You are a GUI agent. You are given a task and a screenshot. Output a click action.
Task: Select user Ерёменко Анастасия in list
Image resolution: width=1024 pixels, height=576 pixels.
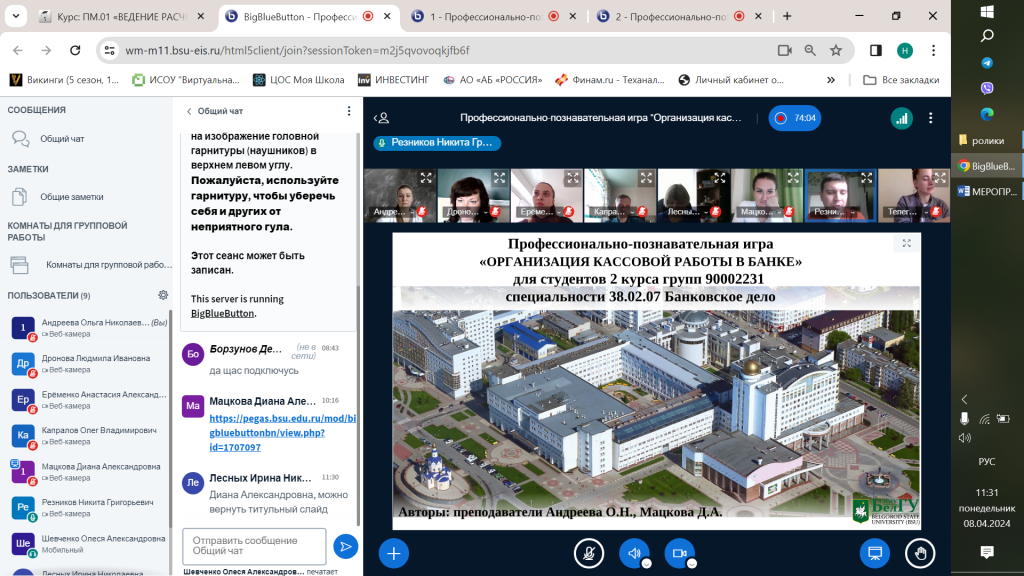tap(89, 400)
